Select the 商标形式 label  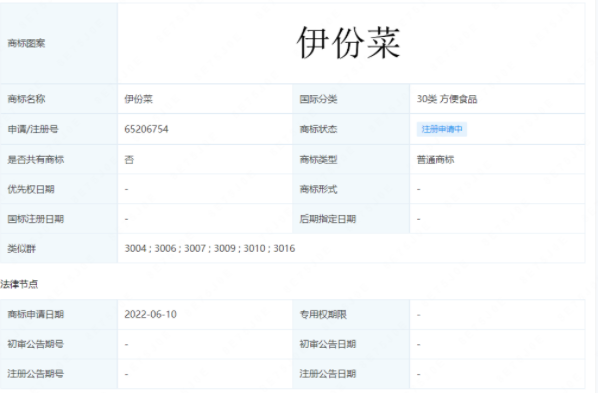coord(318,189)
